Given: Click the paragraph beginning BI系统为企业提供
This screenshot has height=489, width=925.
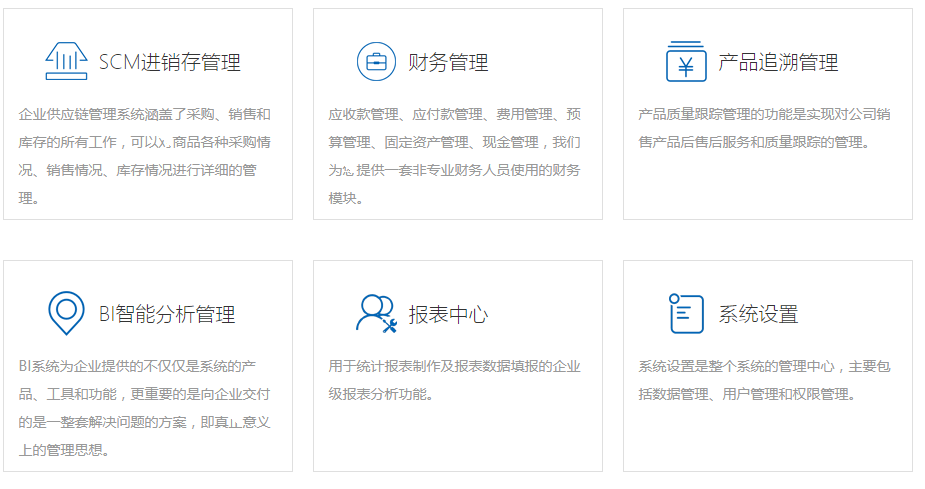Looking at the screenshot, I should click(x=145, y=407).
